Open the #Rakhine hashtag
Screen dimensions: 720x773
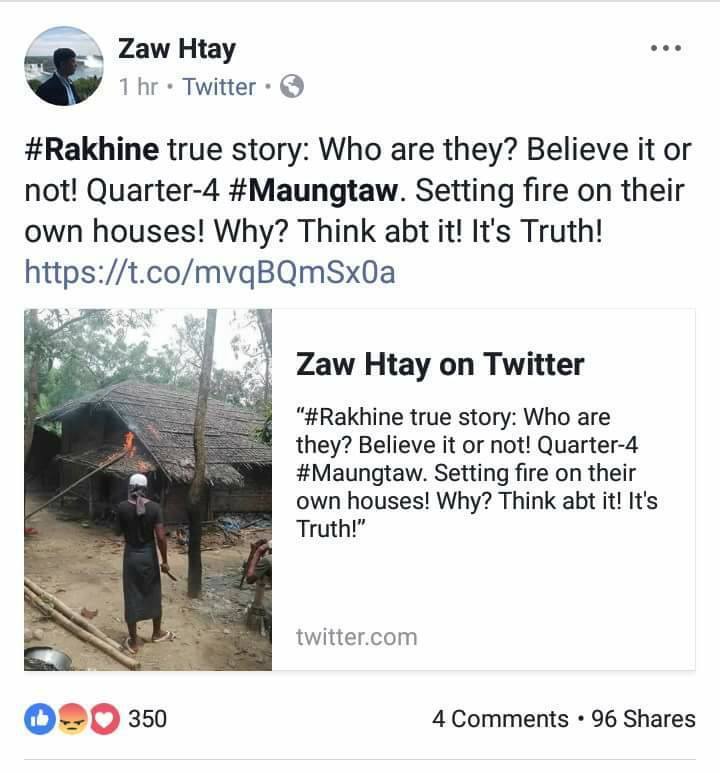91,150
